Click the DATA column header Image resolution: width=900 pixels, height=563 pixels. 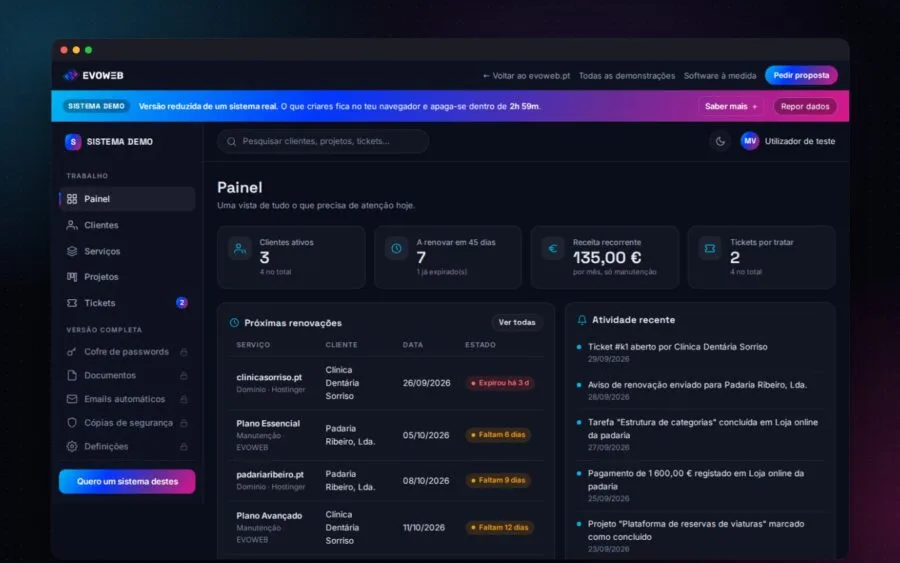pos(413,345)
